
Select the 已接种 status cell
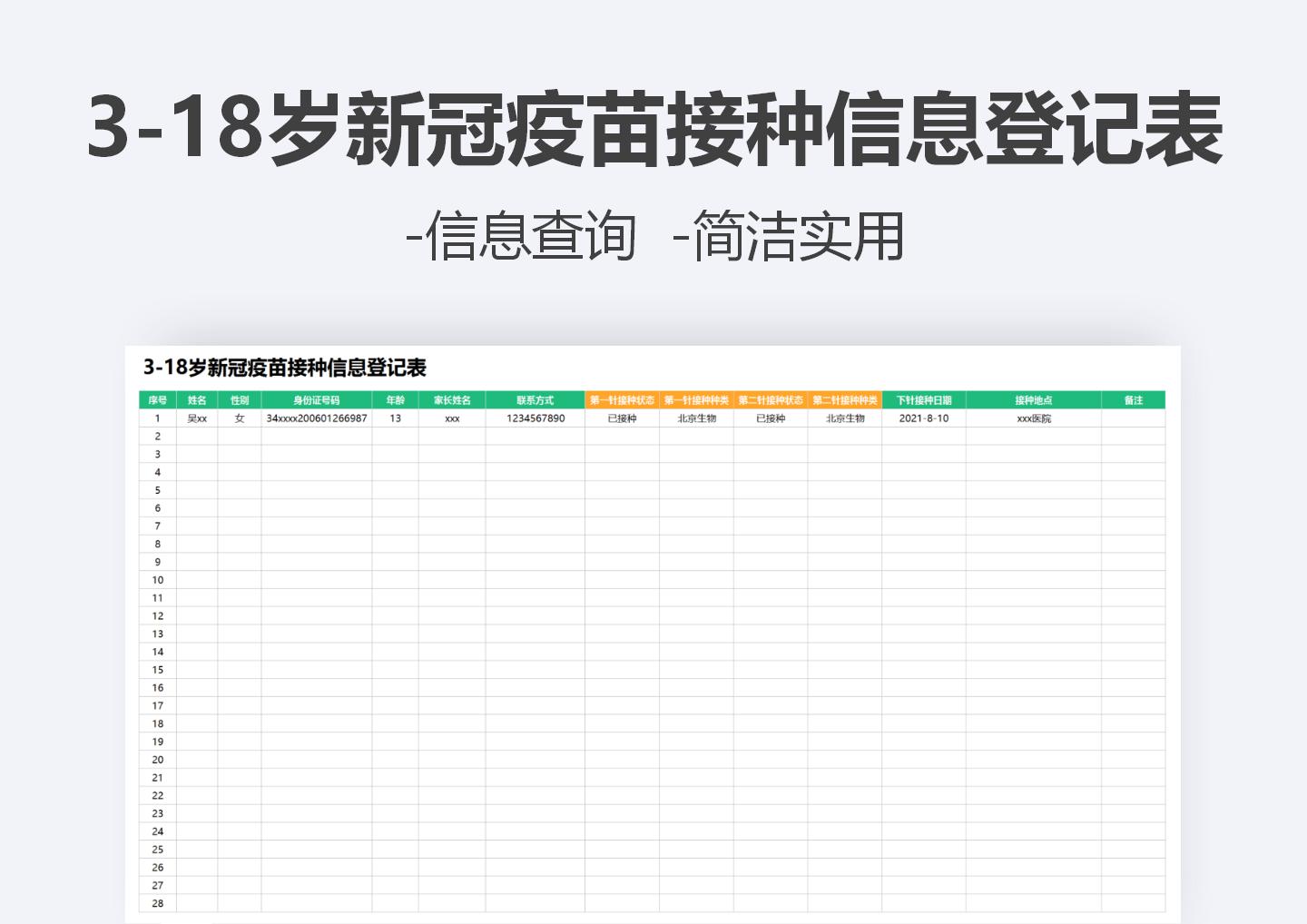pos(622,418)
